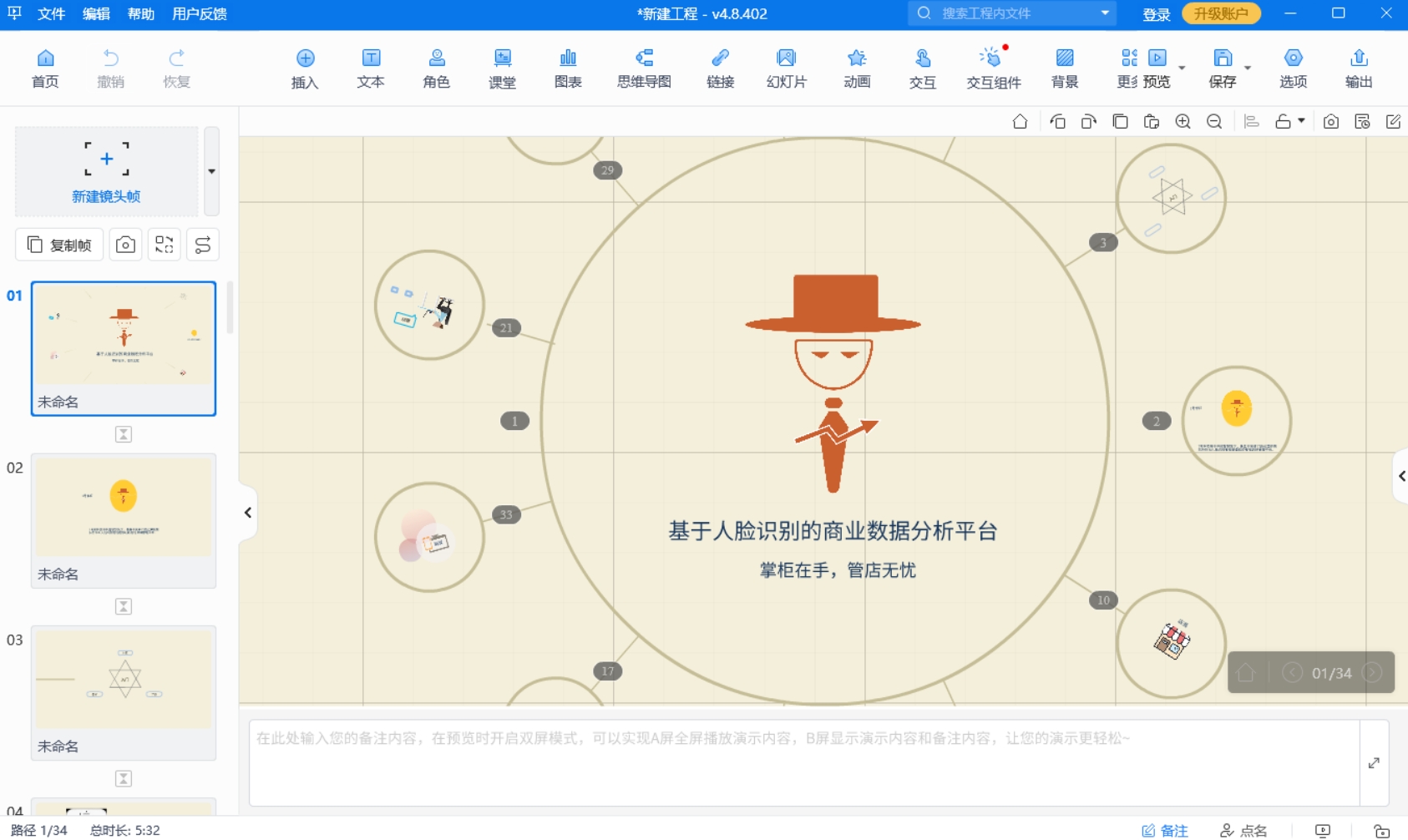Open the 动画 animation tool
Viewport: 1408px width, 840px height.
point(857,68)
